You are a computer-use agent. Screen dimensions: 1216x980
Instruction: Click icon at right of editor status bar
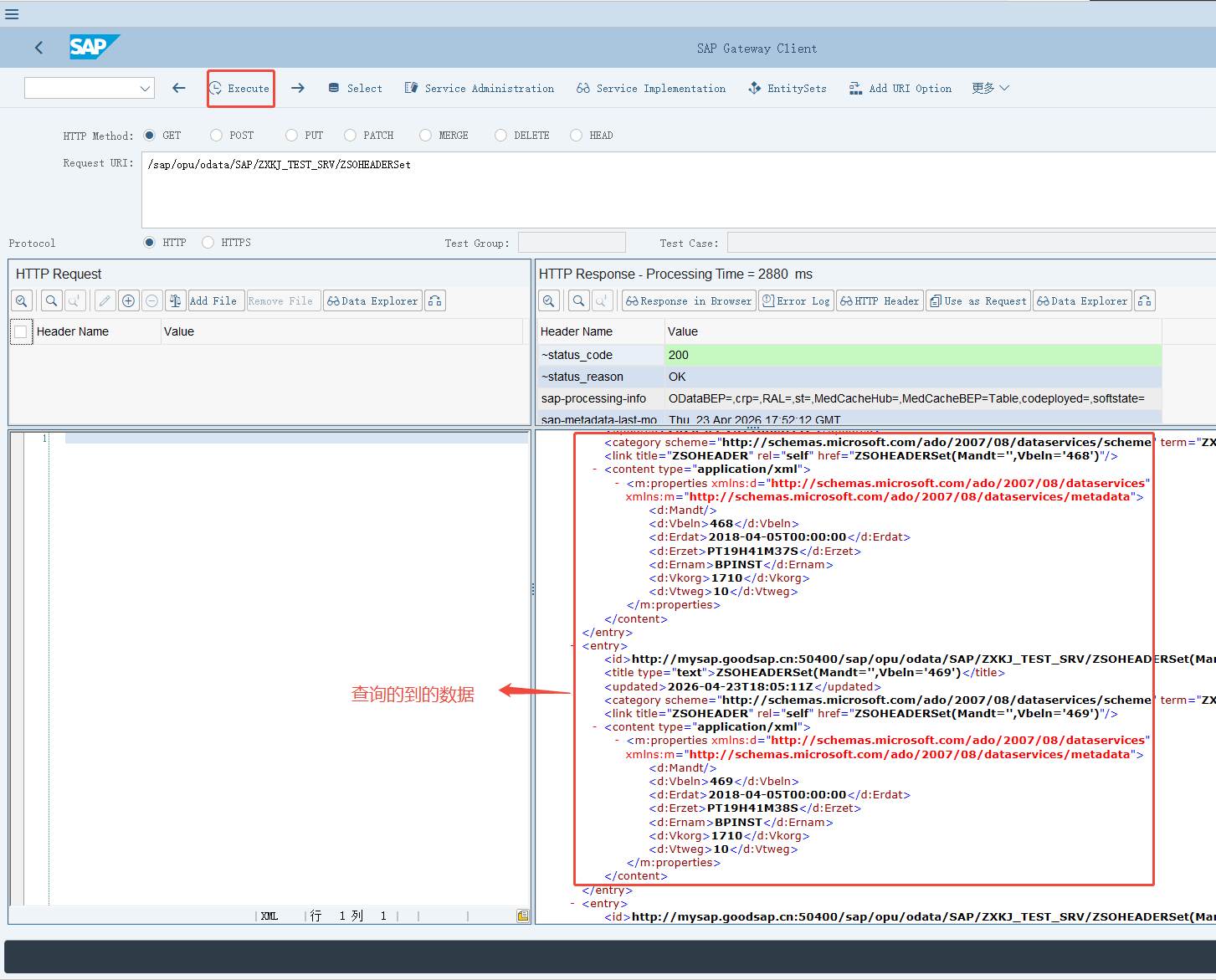click(x=523, y=916)
